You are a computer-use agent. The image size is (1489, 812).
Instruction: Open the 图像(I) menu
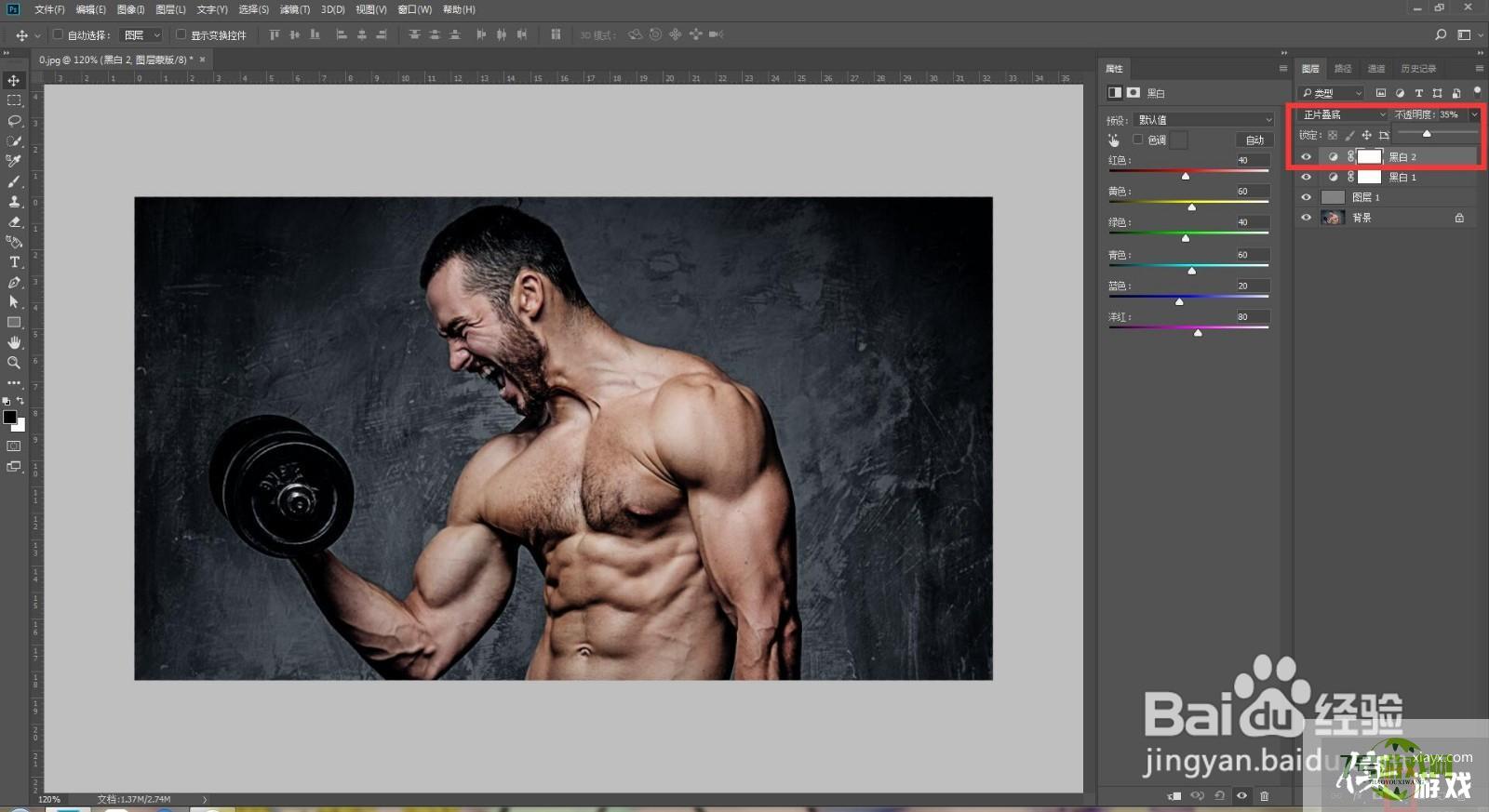[130, 9]
